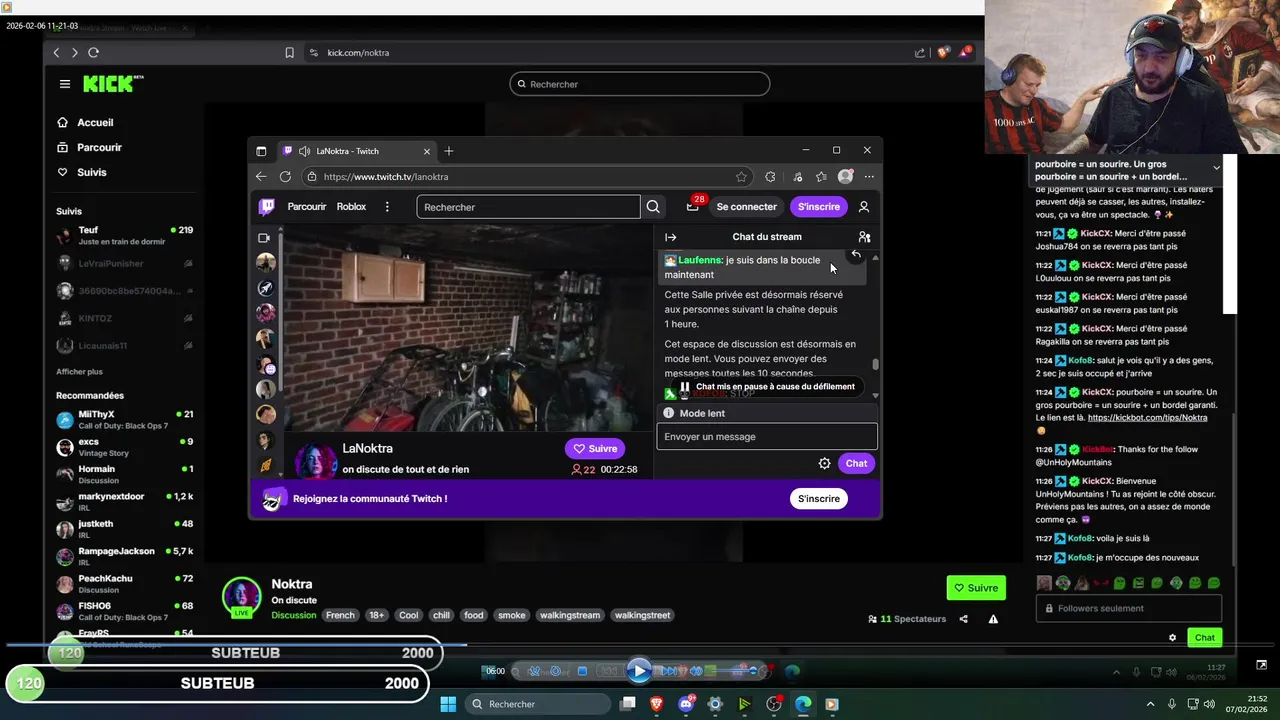The image size is (1280, 720).
Task: Click Envoyer un message field
Action: [767, 437]
